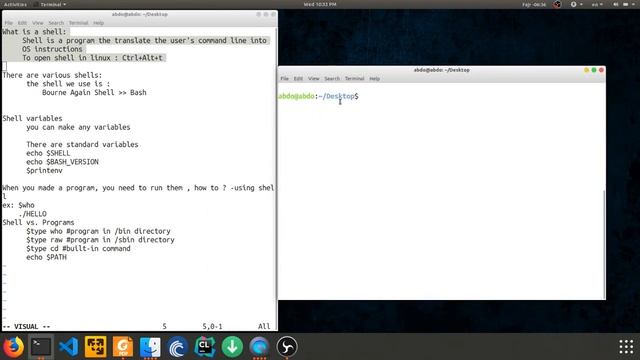Click the 'There are various shells:' line
The width and height of the screenshot is (640, 360).
point(52,75)
